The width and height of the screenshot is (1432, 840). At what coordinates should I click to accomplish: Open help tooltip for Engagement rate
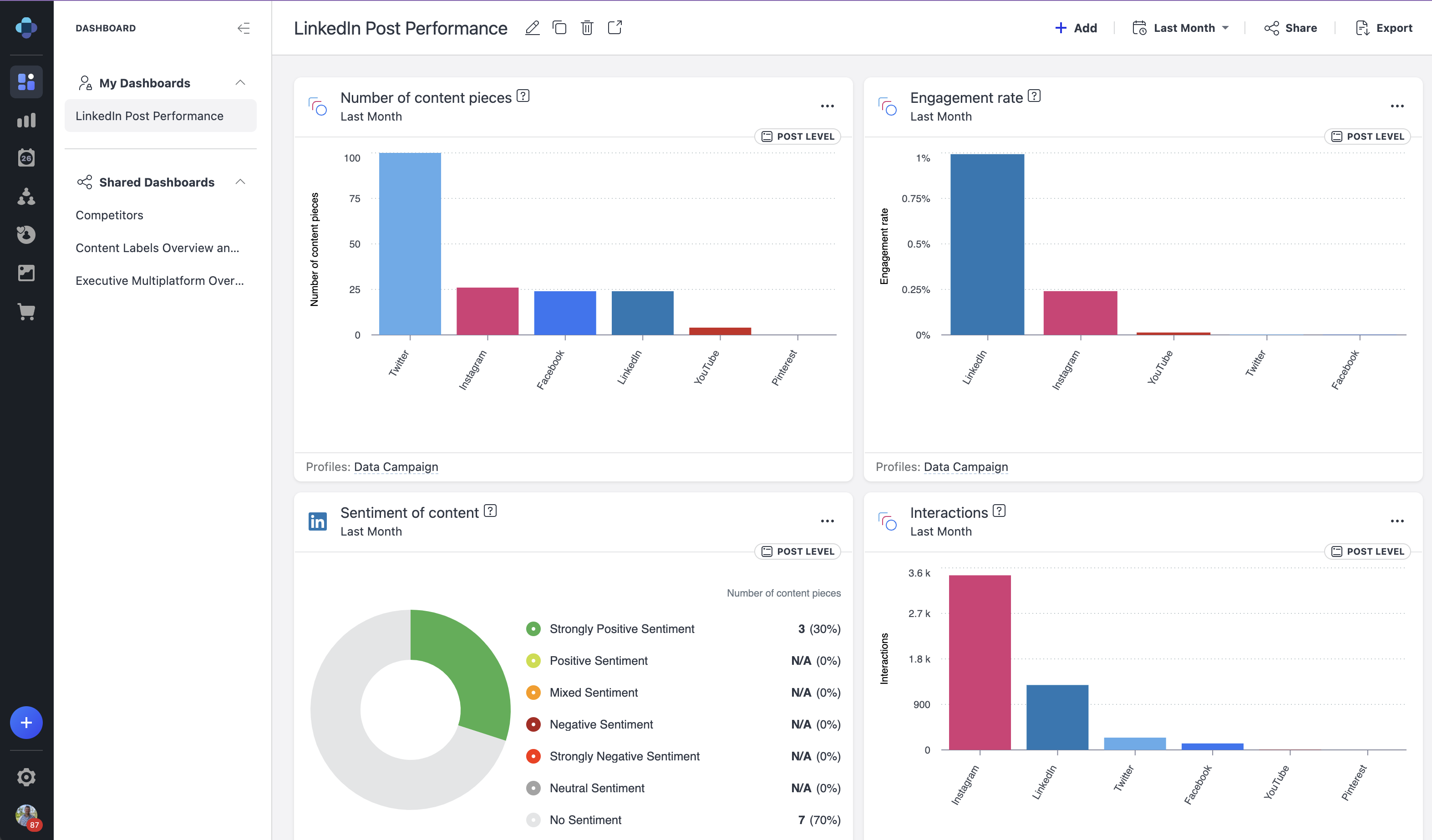pos(1034,96)
